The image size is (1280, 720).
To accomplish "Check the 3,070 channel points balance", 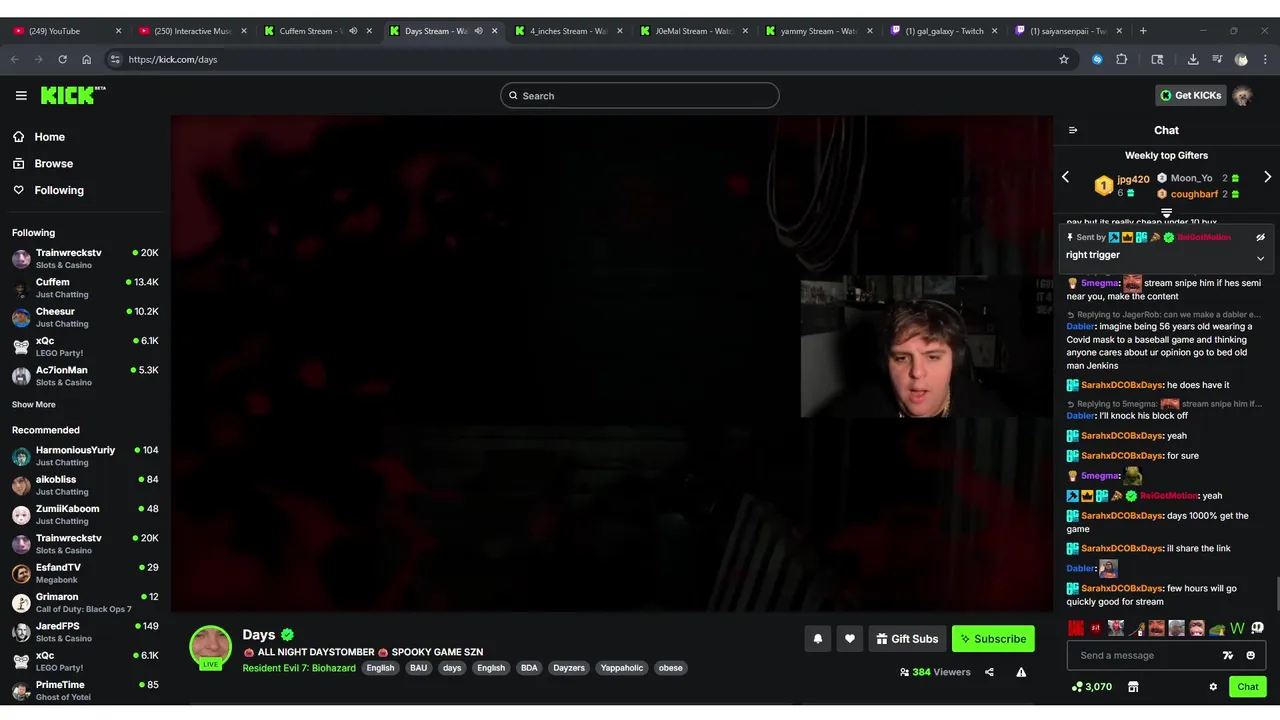I will point(1092,687).
